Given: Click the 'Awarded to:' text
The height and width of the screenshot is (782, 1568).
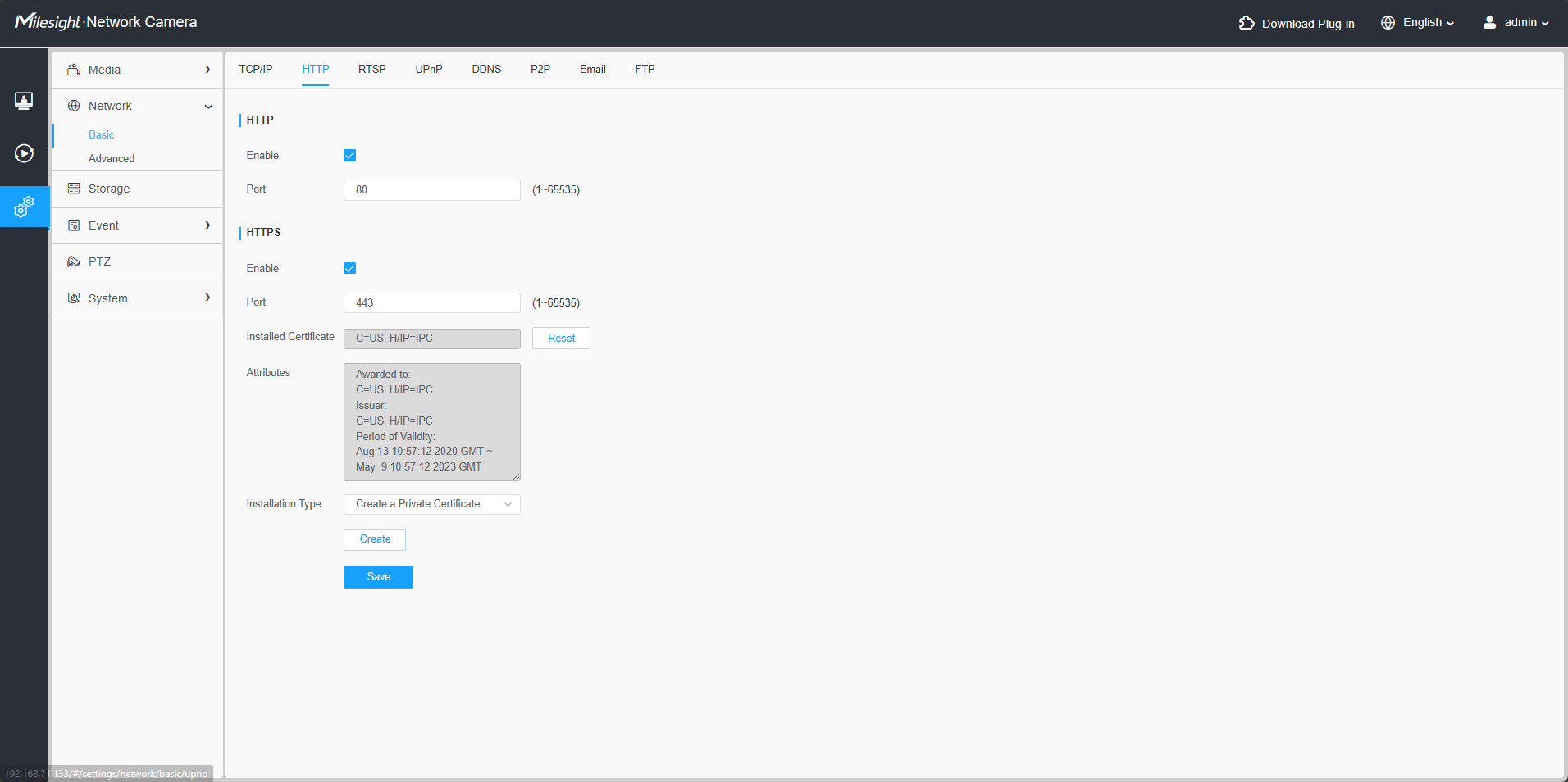Looking at the screenshot, I should coord(383,374).
